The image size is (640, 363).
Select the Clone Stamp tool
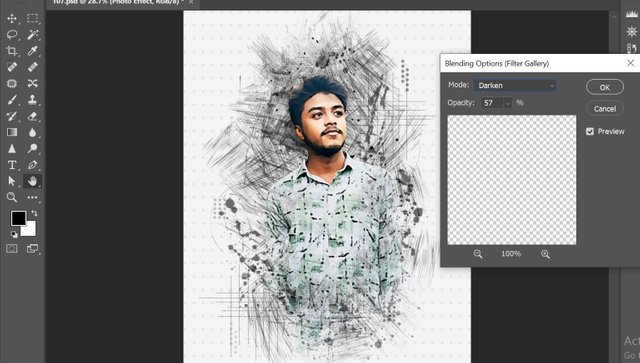point(33,100)
